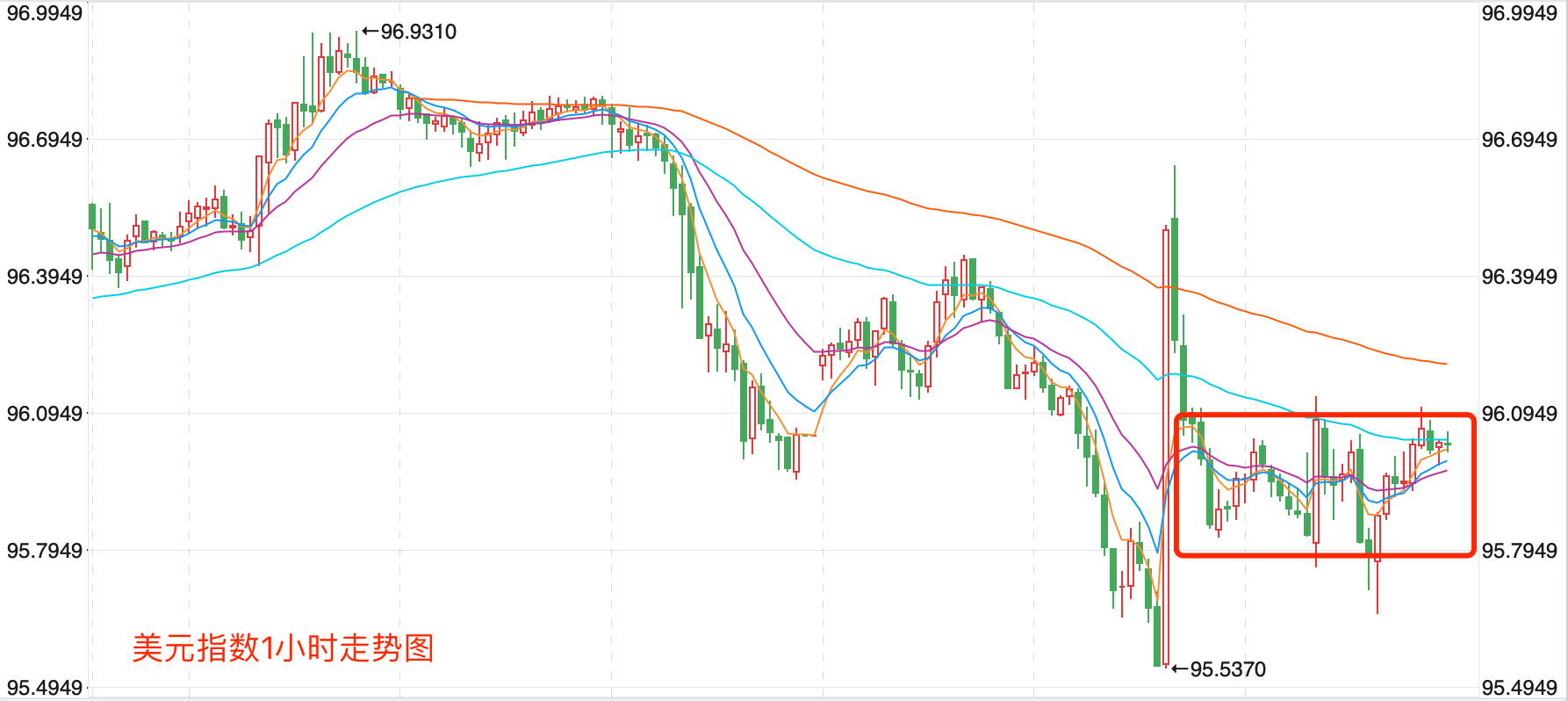Click the tall red candle above 95.5370 low
The width and height of the screenshot is (1568, 701).
(1166, 439)
